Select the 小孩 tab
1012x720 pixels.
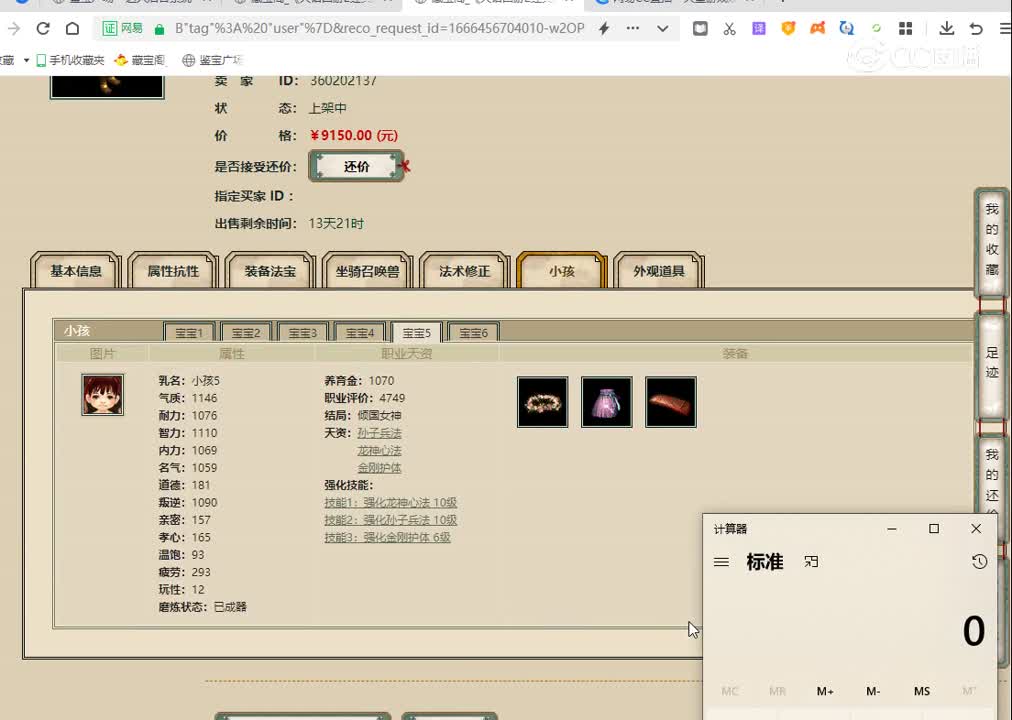click(x=562, y=271)
